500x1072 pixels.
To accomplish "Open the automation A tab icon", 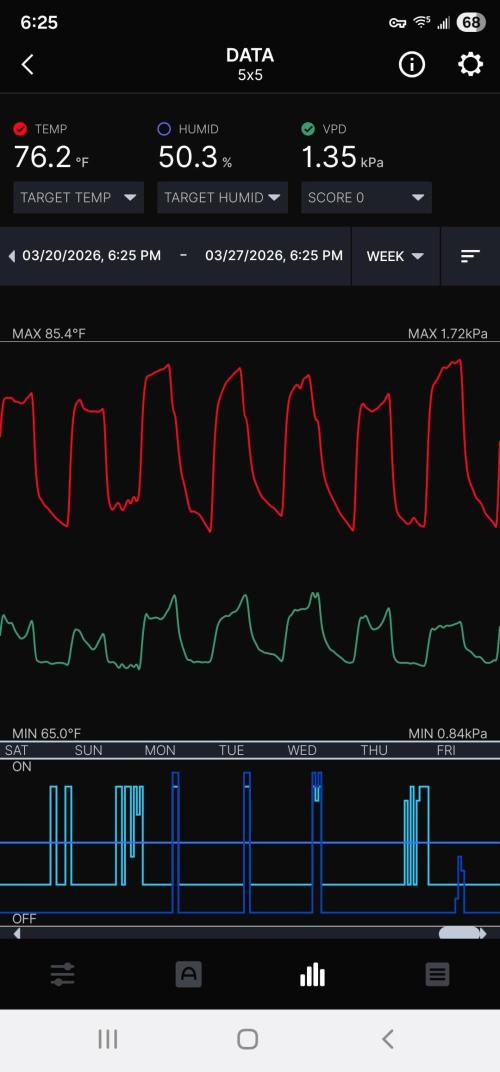I will click(188, 974).
